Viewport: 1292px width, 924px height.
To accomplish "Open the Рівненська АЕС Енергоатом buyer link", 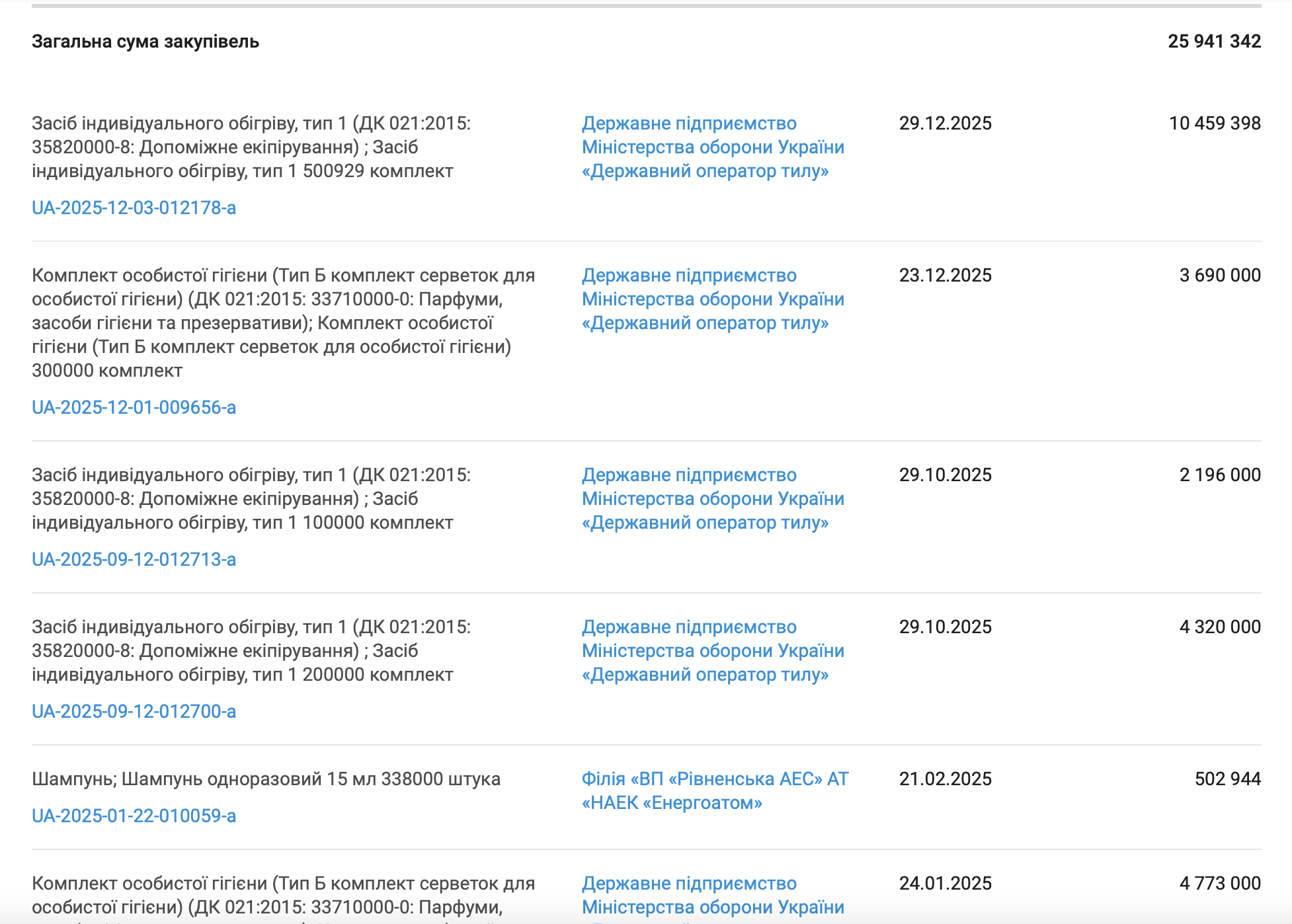I will coord(714,790).
